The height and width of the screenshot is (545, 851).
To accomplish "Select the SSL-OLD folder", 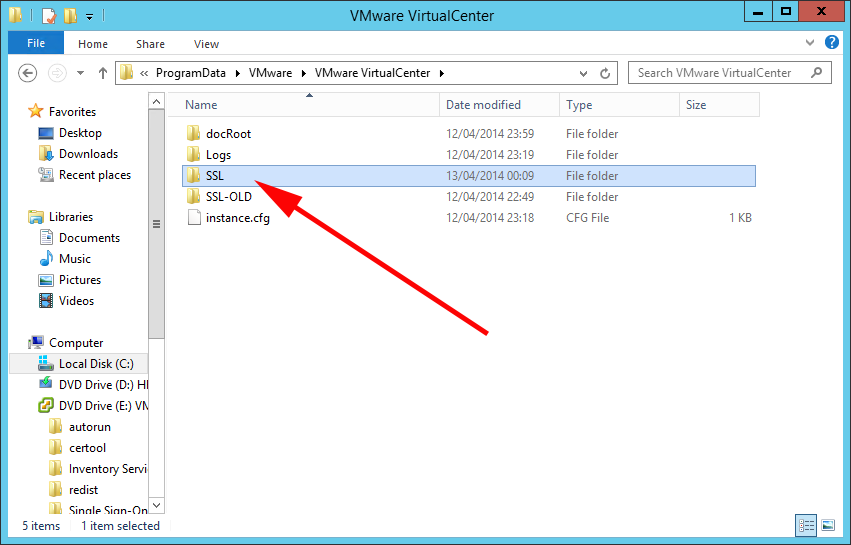I will [x=228, y=197].
